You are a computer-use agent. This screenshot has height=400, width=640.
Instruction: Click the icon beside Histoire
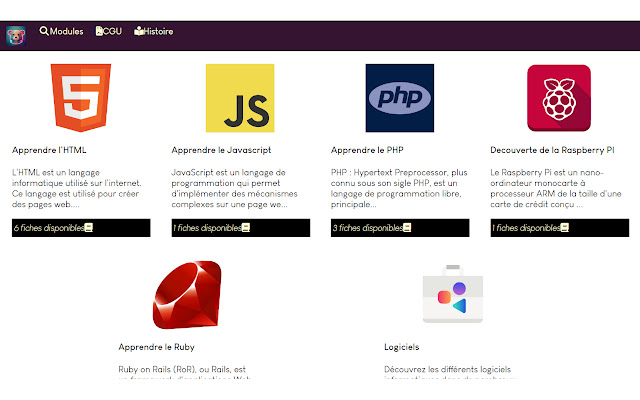pos(139,31)
